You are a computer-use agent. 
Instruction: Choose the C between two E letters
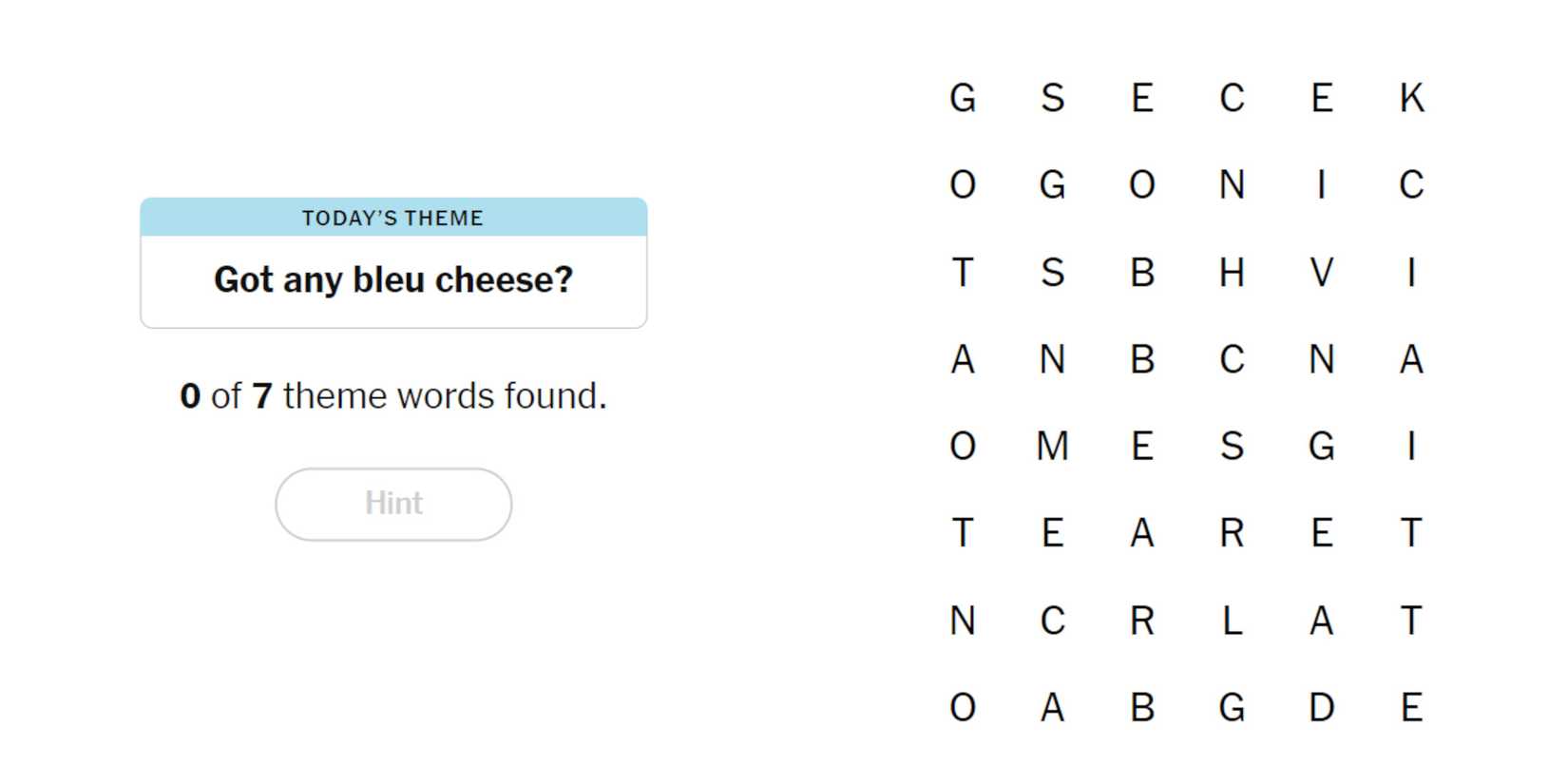click(1232, 98)
